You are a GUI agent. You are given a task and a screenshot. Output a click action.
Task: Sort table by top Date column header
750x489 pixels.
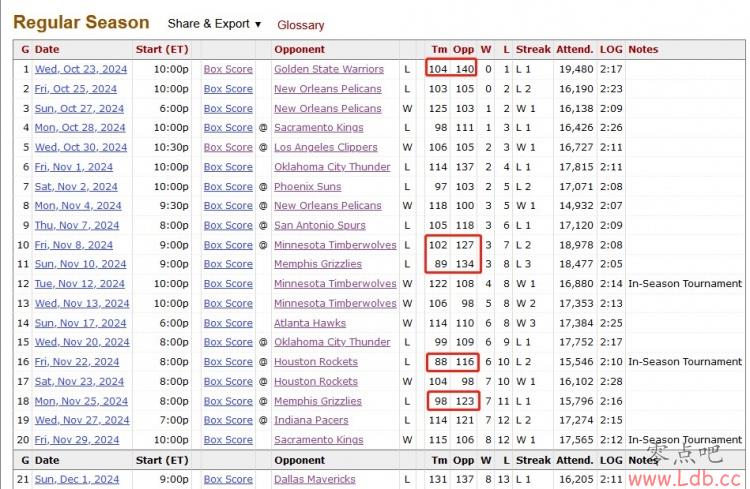click(x=47, y=49)
